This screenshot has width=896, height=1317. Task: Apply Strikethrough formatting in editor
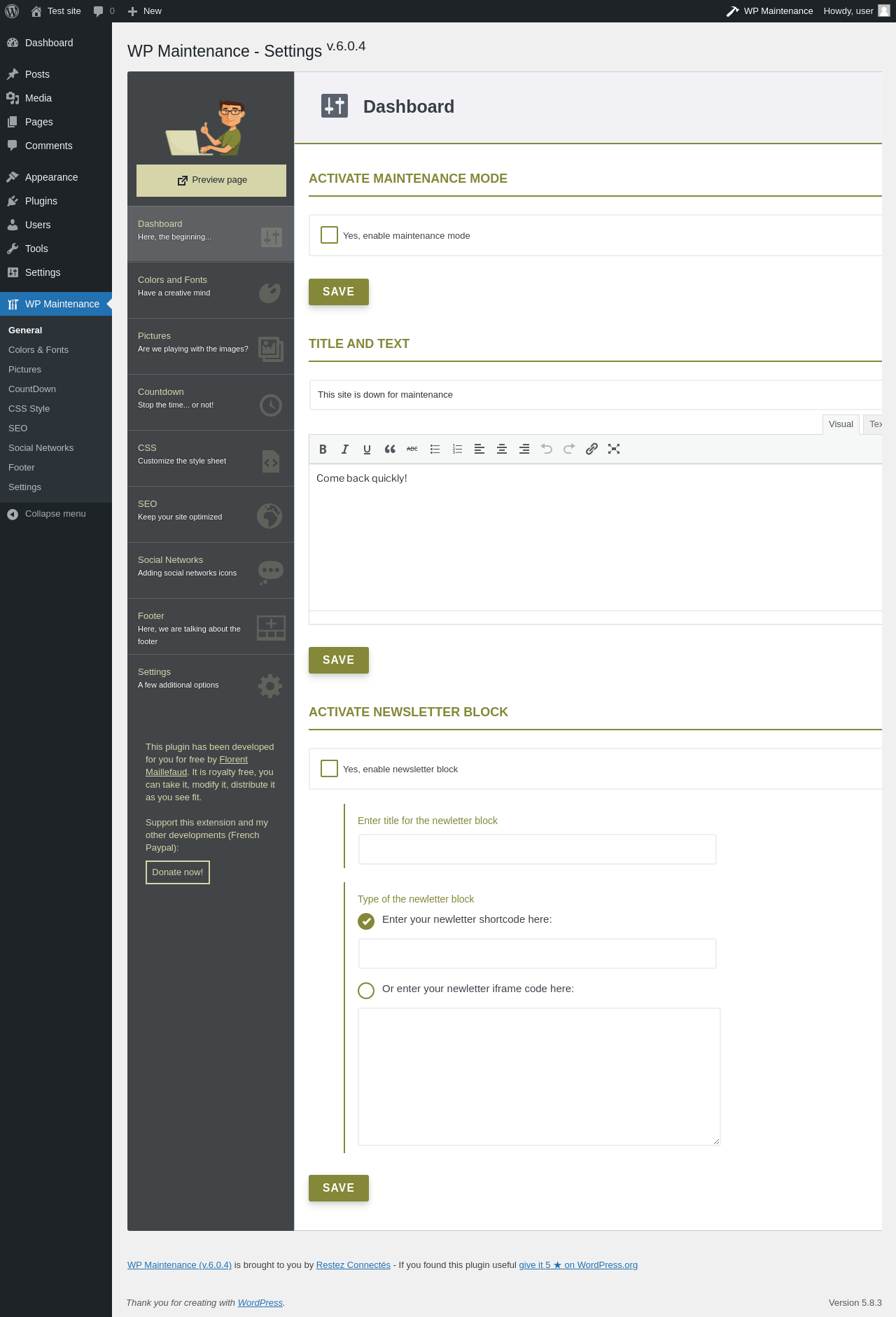(412, 450)
